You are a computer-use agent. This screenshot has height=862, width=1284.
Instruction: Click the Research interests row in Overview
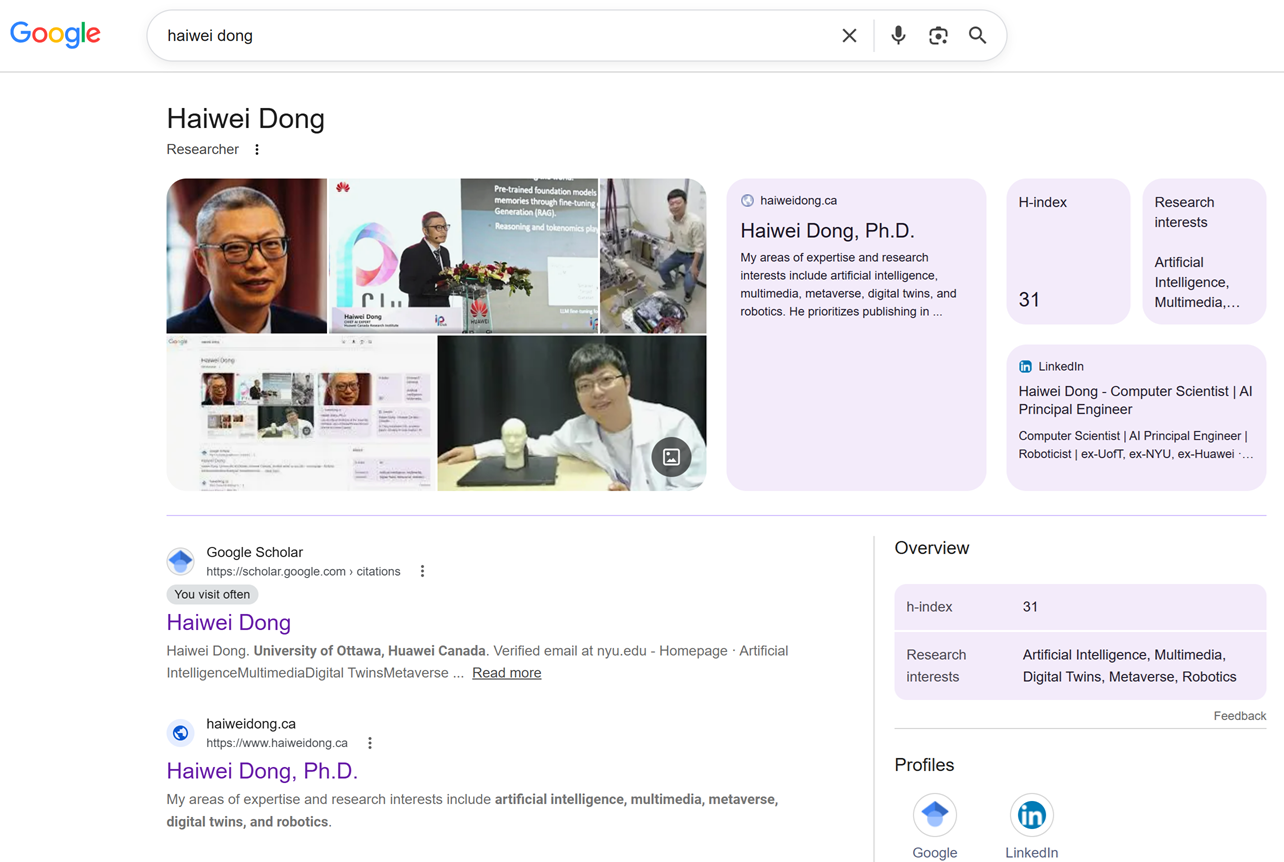click(x=1080, y=666)
